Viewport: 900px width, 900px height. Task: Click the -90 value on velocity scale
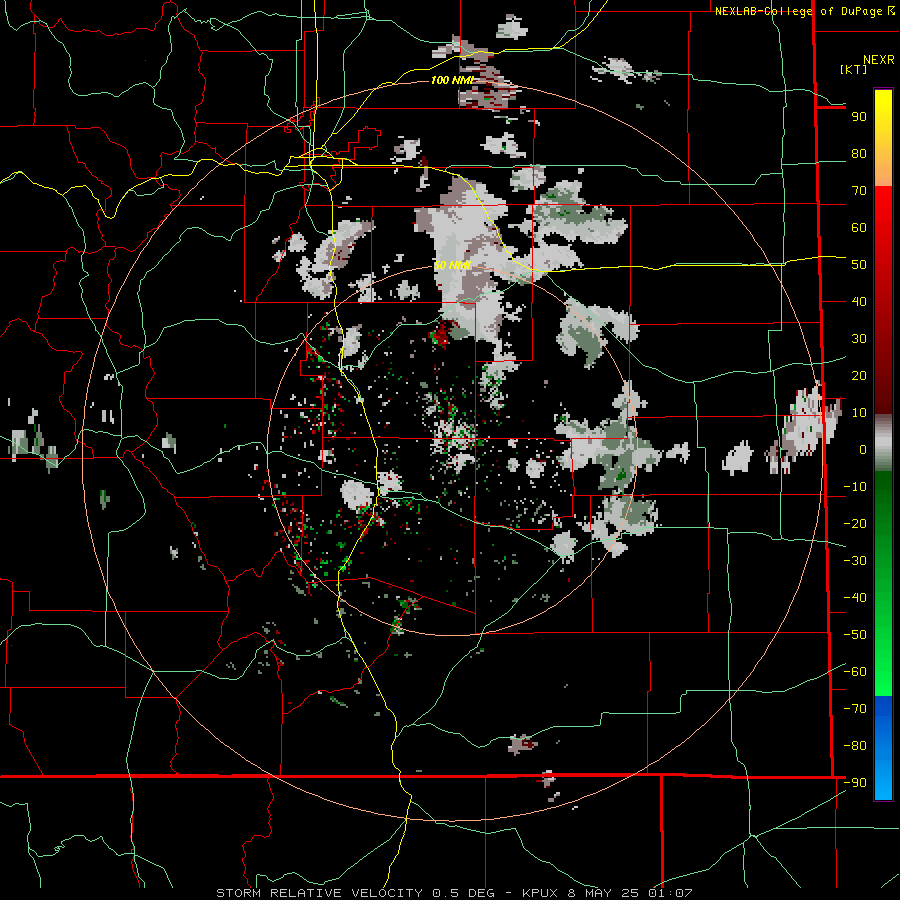coord(855,783)
